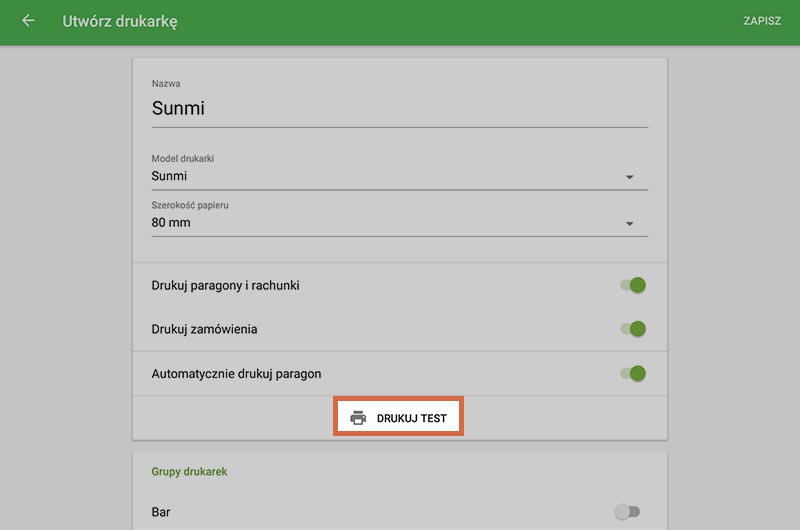This screenshot has height=530, width=800.
Task: Click the printer icon beside Drukuj test
Action: point(358,418)
